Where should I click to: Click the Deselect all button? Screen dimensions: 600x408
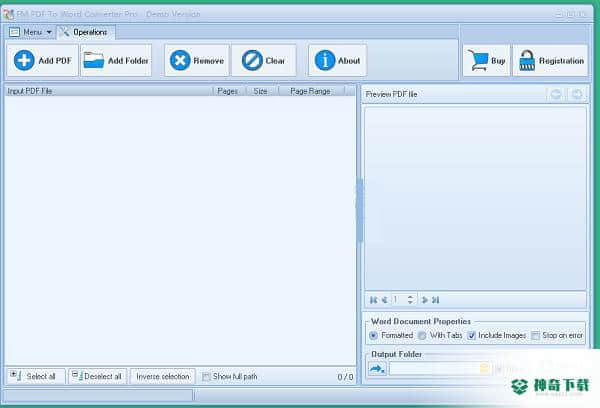98,376
